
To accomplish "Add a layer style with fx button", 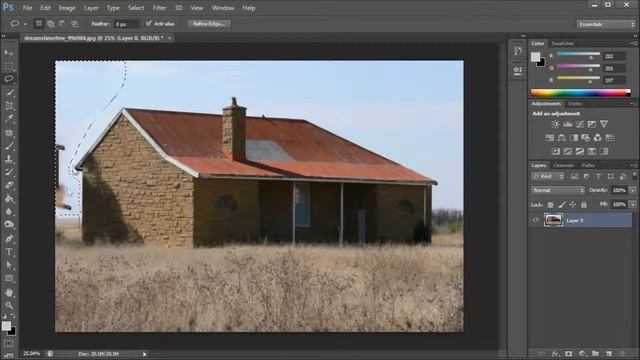I will [555, 353].
